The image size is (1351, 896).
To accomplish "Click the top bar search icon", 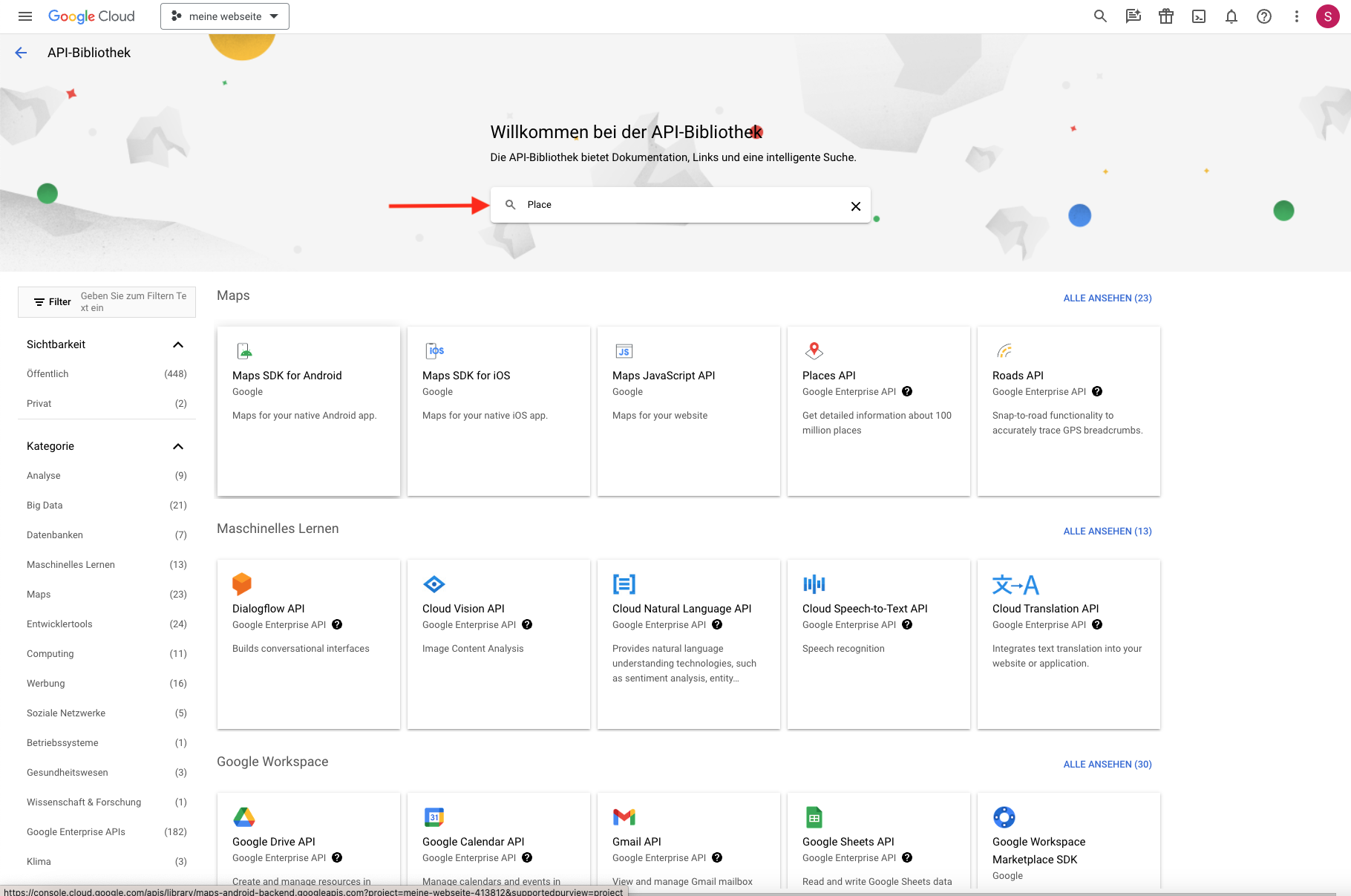I will (x=1100, y=16).
